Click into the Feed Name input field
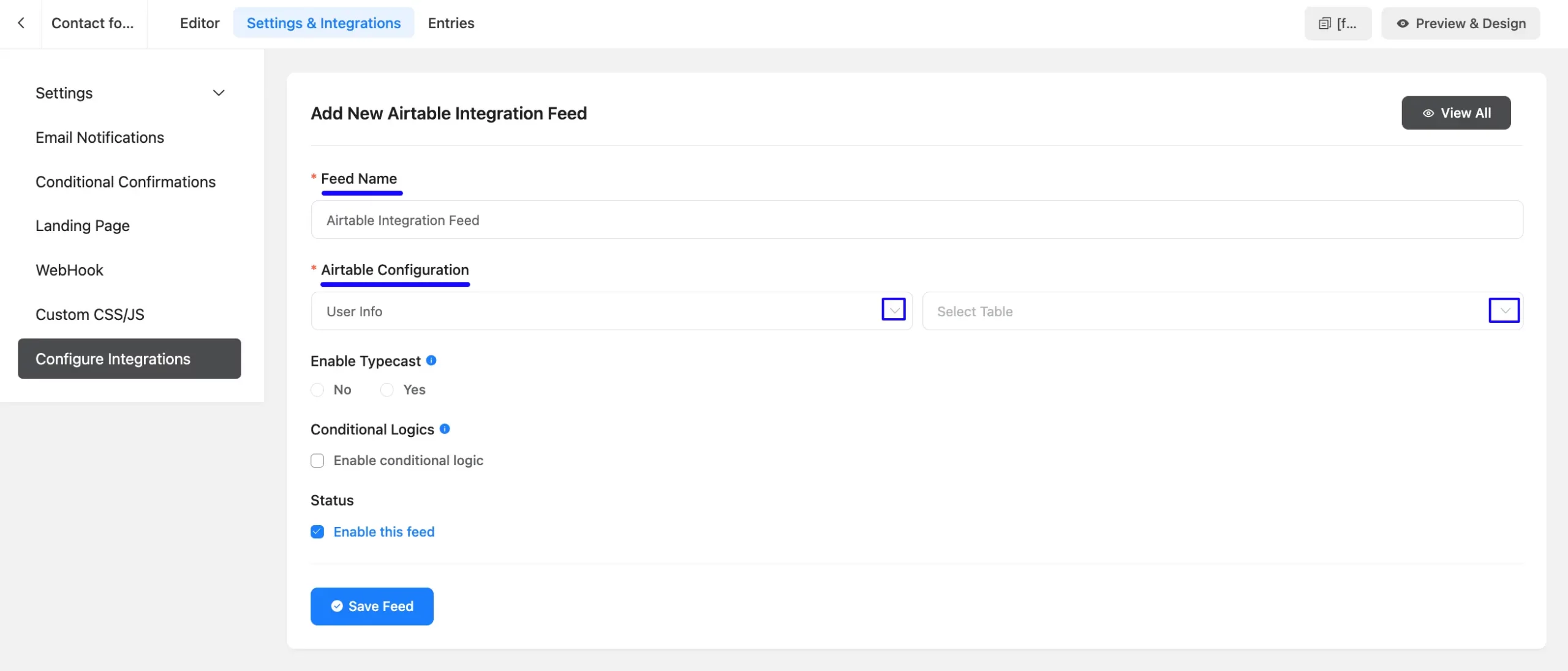Image resolution: width=1568 pixels, height=671 pixels. point(917,220)
